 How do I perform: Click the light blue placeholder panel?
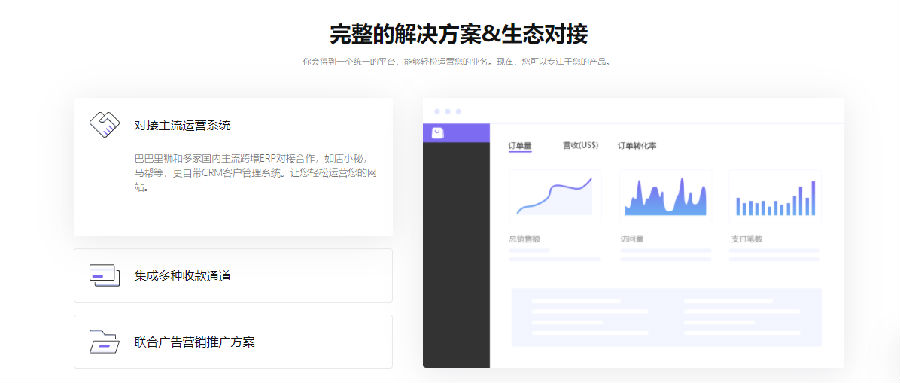(x=666, y=318)
